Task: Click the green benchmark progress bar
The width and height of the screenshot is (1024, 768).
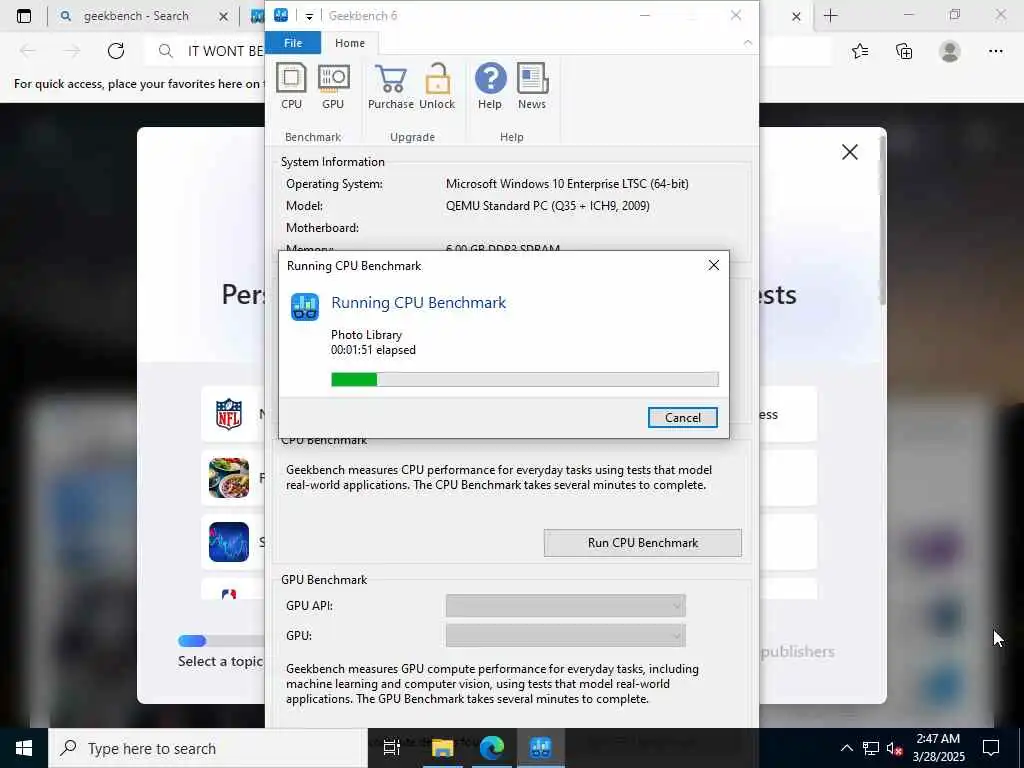Action: (x=524, y=379)
